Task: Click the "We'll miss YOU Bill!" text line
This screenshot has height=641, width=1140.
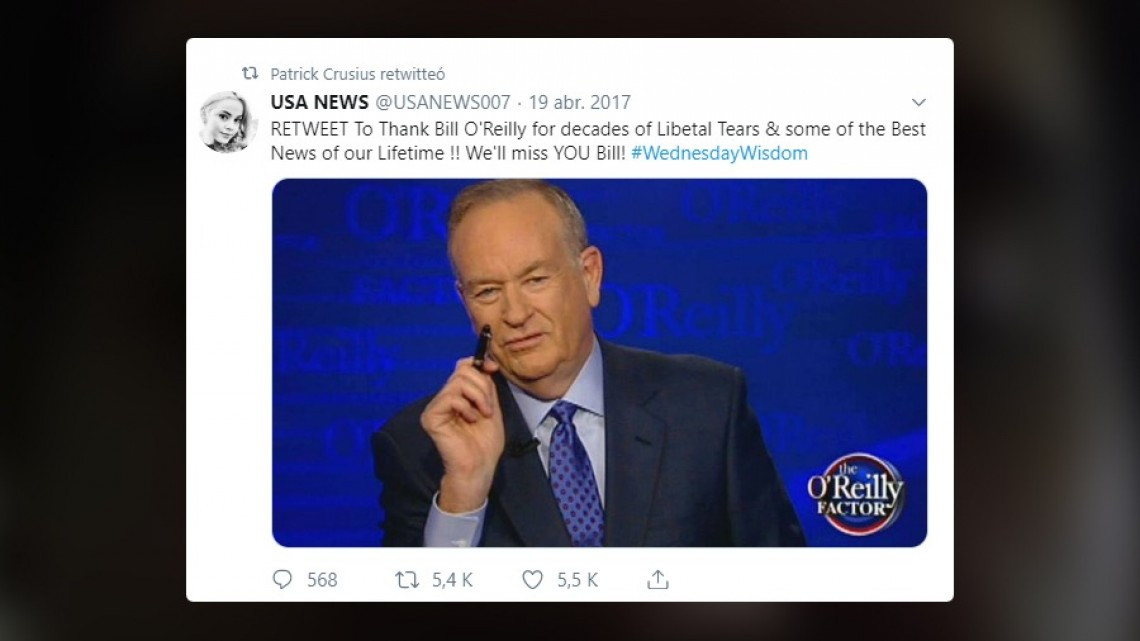Action: click(545, 153)
